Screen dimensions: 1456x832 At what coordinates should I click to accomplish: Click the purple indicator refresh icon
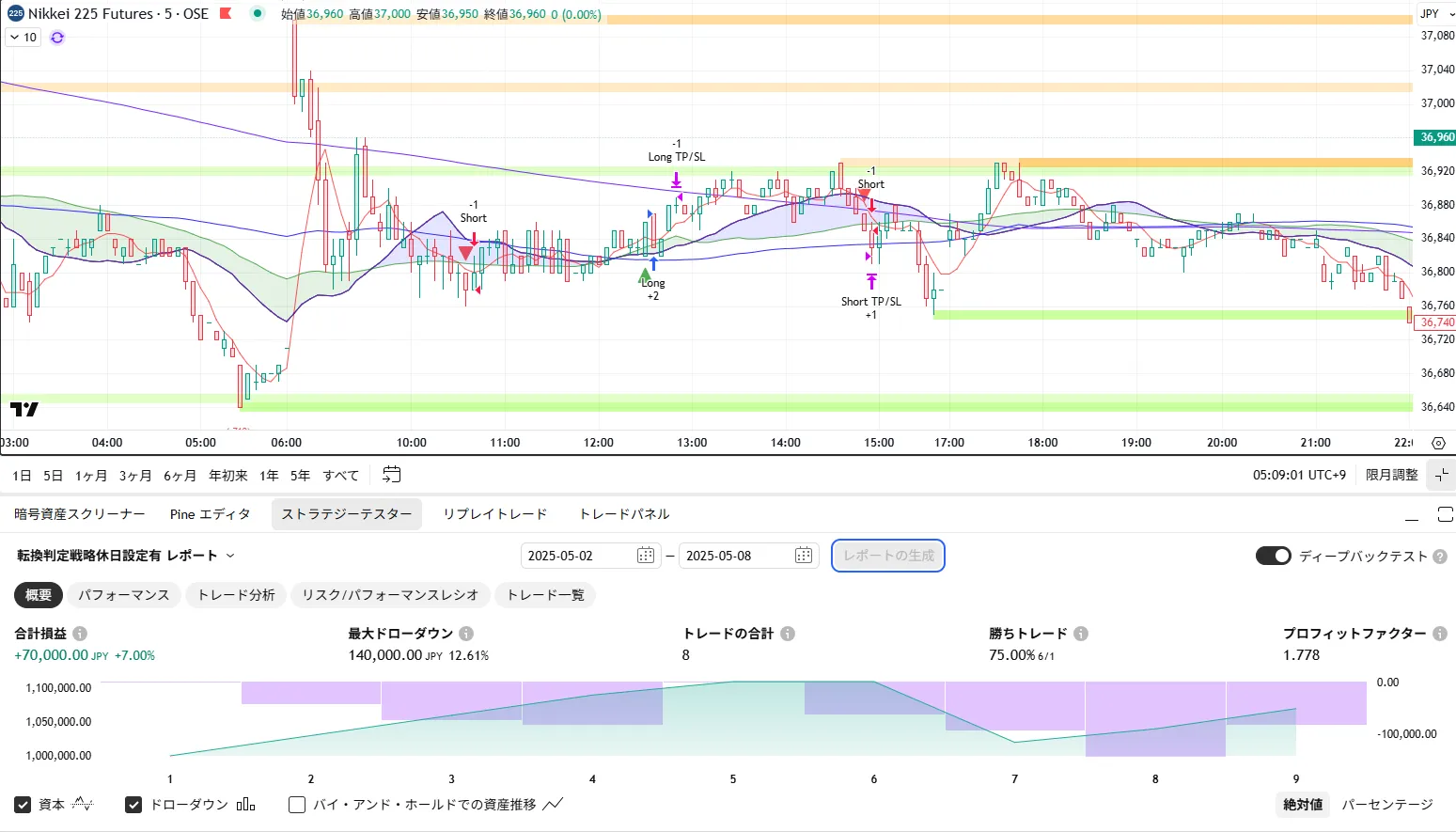tap(57, 38)
